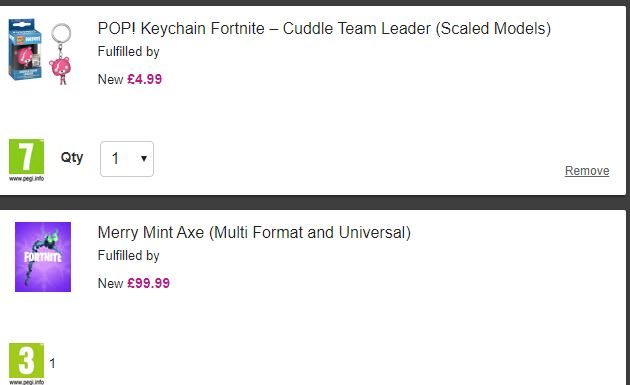Click Fulfilled by under Merry Mint Axe
The width and height of the screenshot is (630, 385).
click(129, 256)
